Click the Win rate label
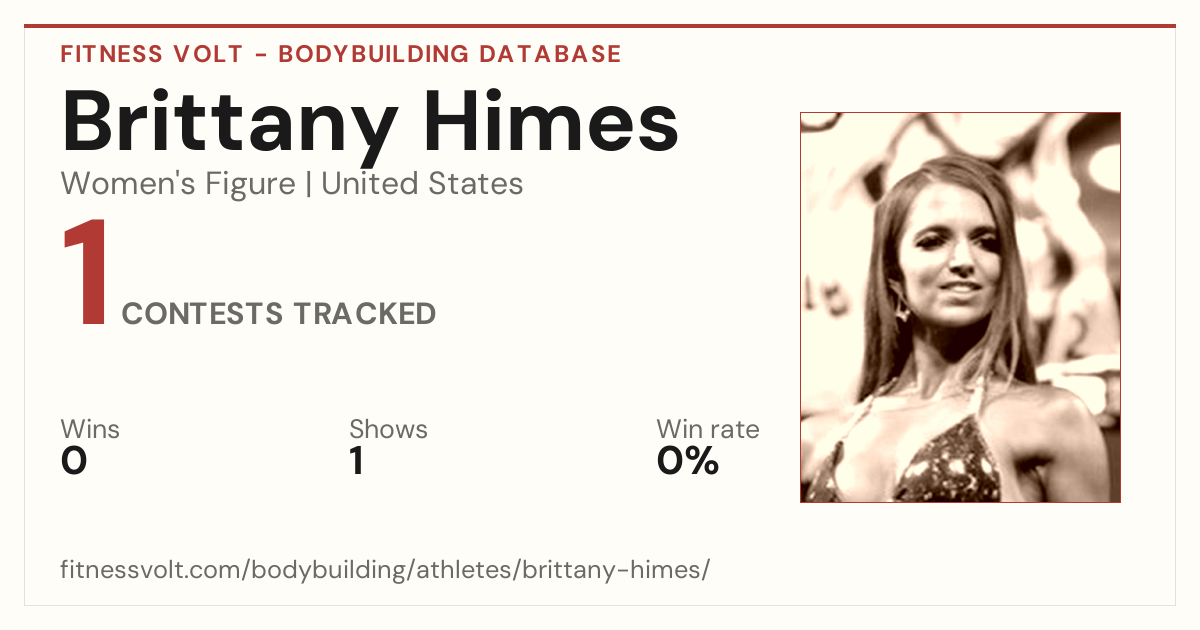 pyautogui.click(x=708, y=430)
